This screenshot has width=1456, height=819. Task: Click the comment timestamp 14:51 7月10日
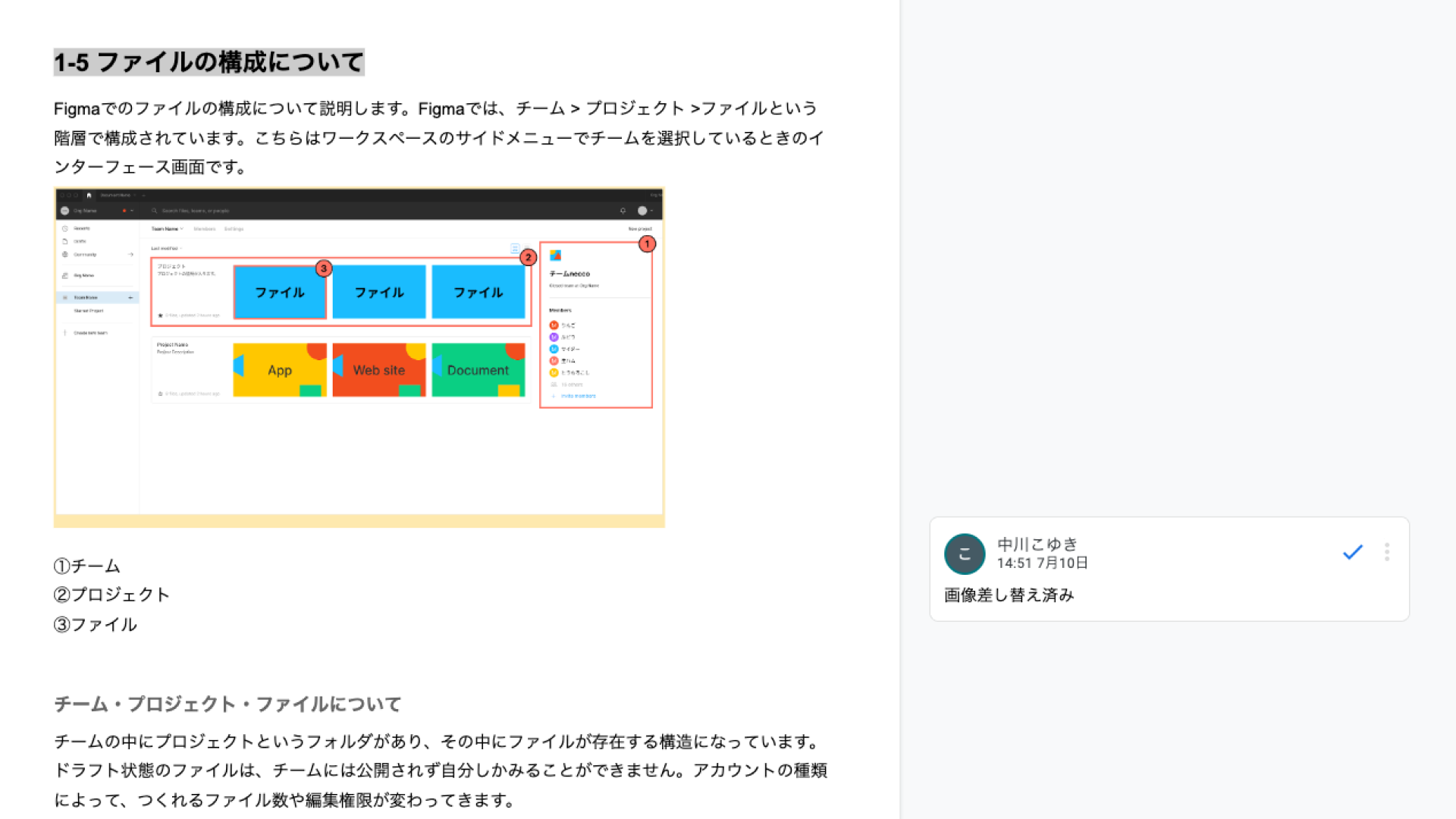pos(1043,563)
